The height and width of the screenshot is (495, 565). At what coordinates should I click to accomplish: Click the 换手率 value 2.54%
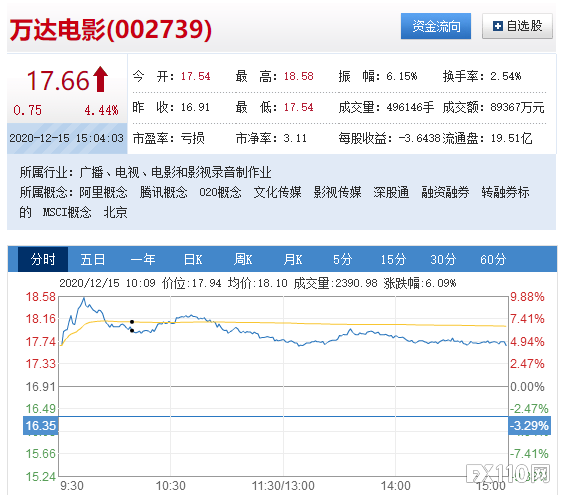506,76
